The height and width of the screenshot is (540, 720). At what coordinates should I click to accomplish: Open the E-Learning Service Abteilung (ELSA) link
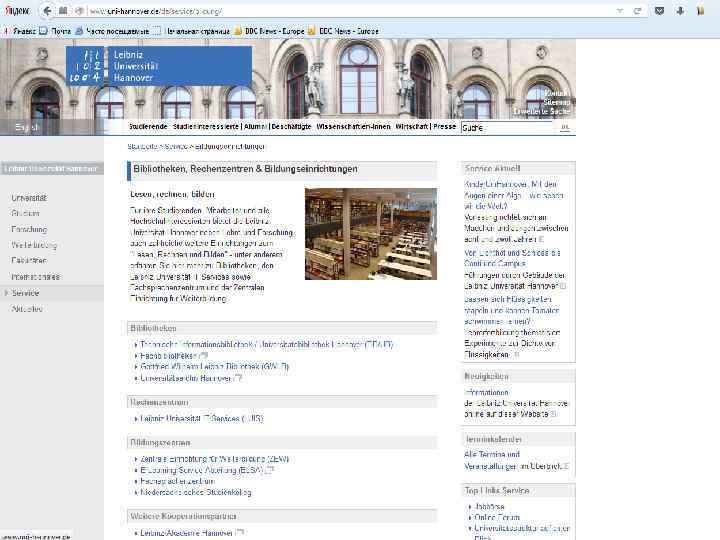202,470
